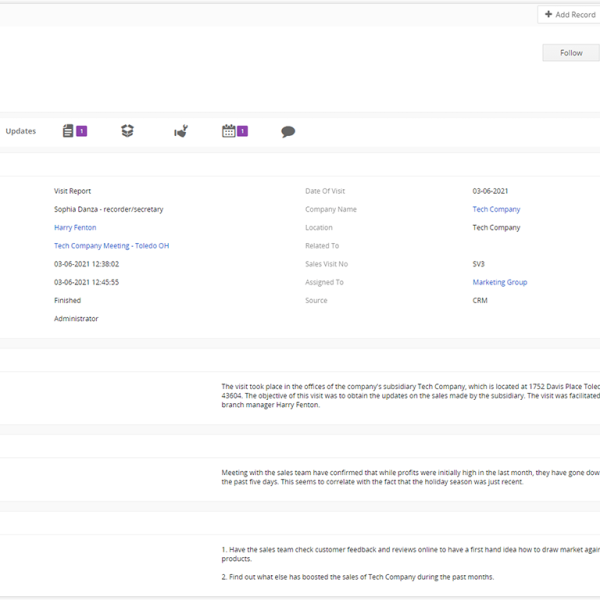600x600 pixels.
Task: Open the Marketing Group assignee link
Action: pos(499,282)
